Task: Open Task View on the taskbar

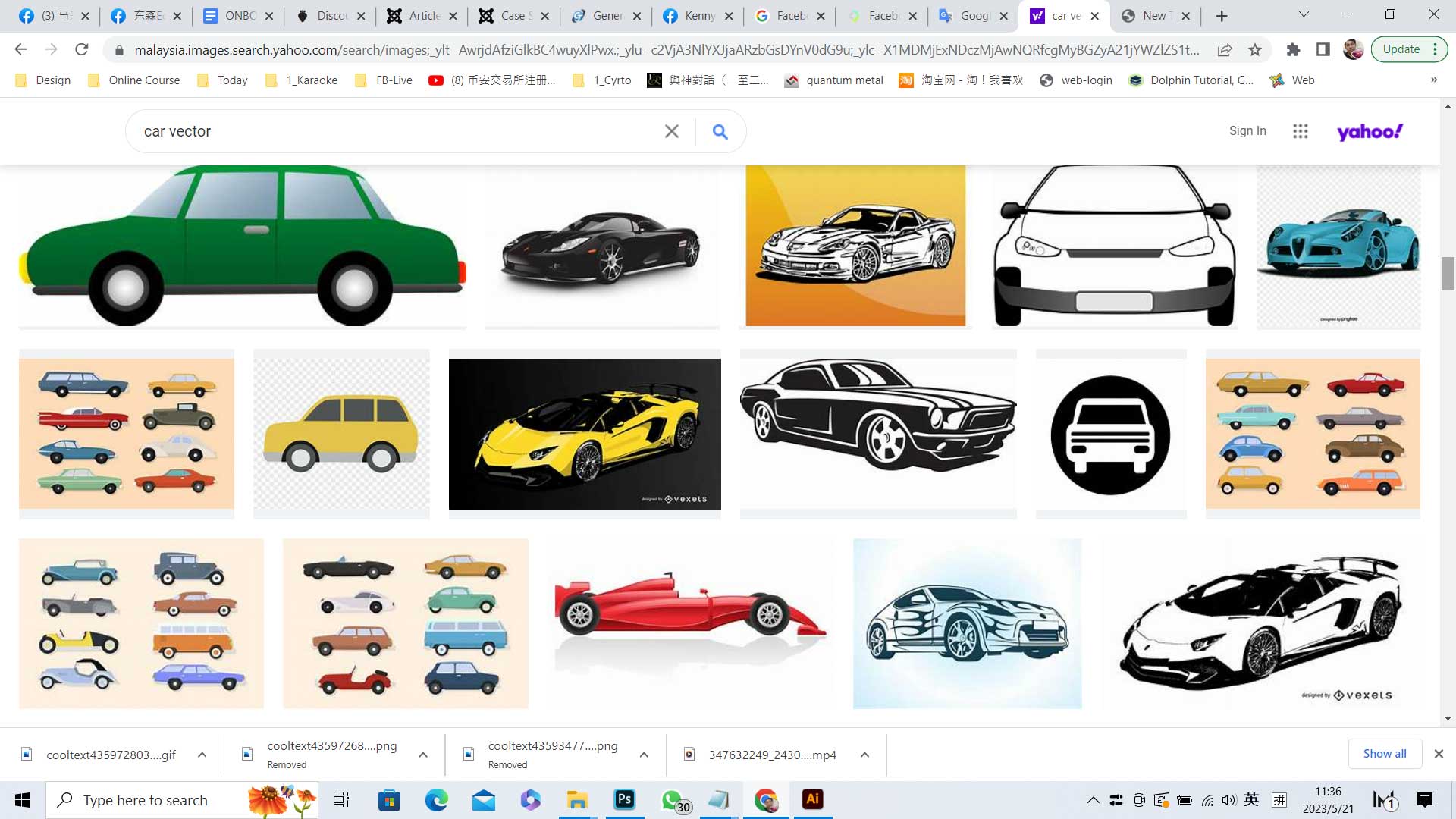Action: (x=341, y=799)
